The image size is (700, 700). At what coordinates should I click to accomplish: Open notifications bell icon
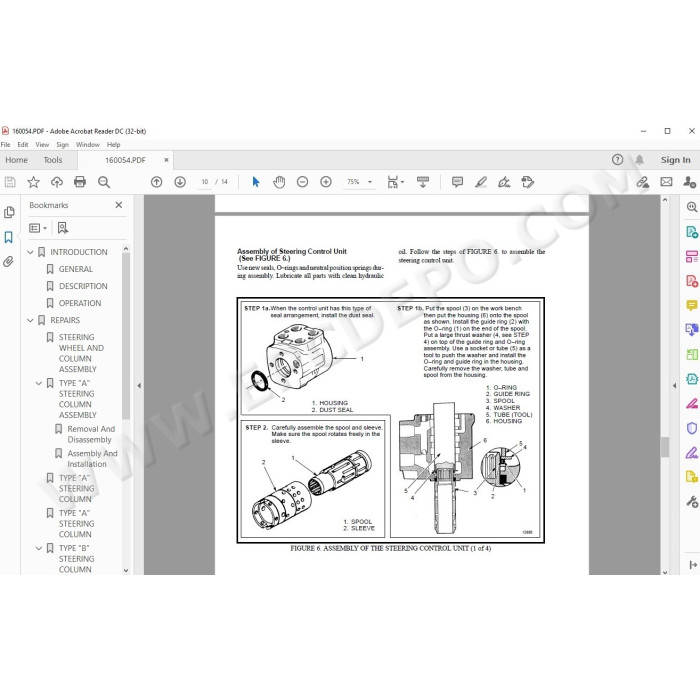tap(639, 160)
